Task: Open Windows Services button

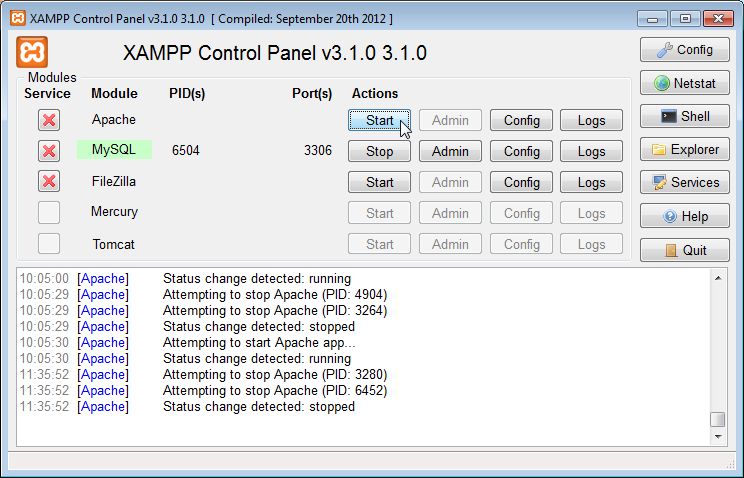Action: coord(685,182)
